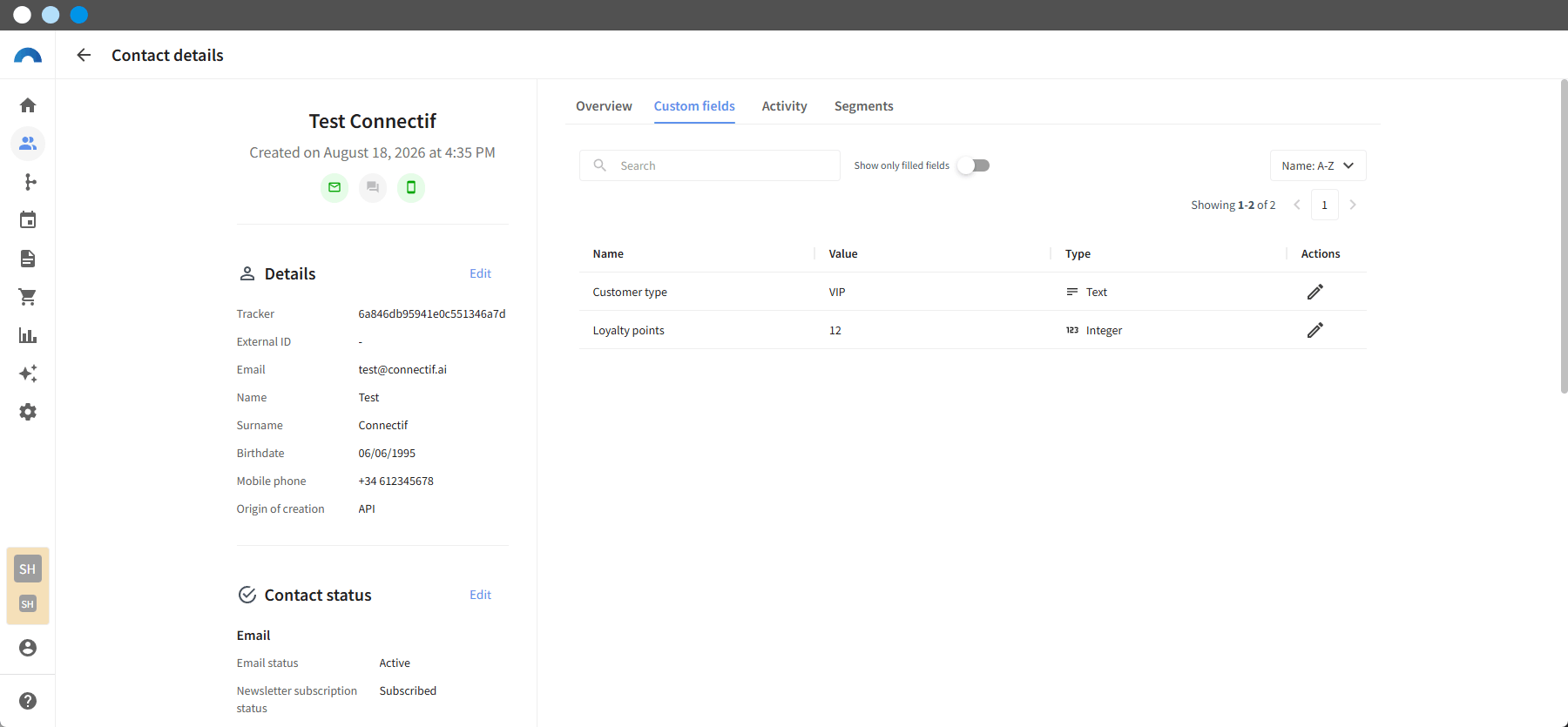Screen dimensions: 1568x727
Task: Switch to the Segments tab
Action: pos(863,106)
